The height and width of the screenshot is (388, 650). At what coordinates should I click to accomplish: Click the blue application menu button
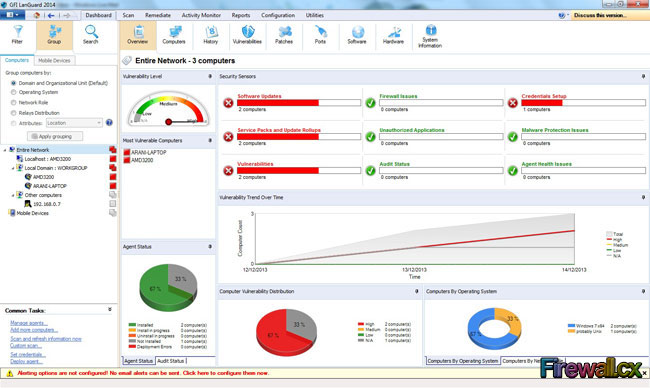pyautogui.click(x=12, y=15)
